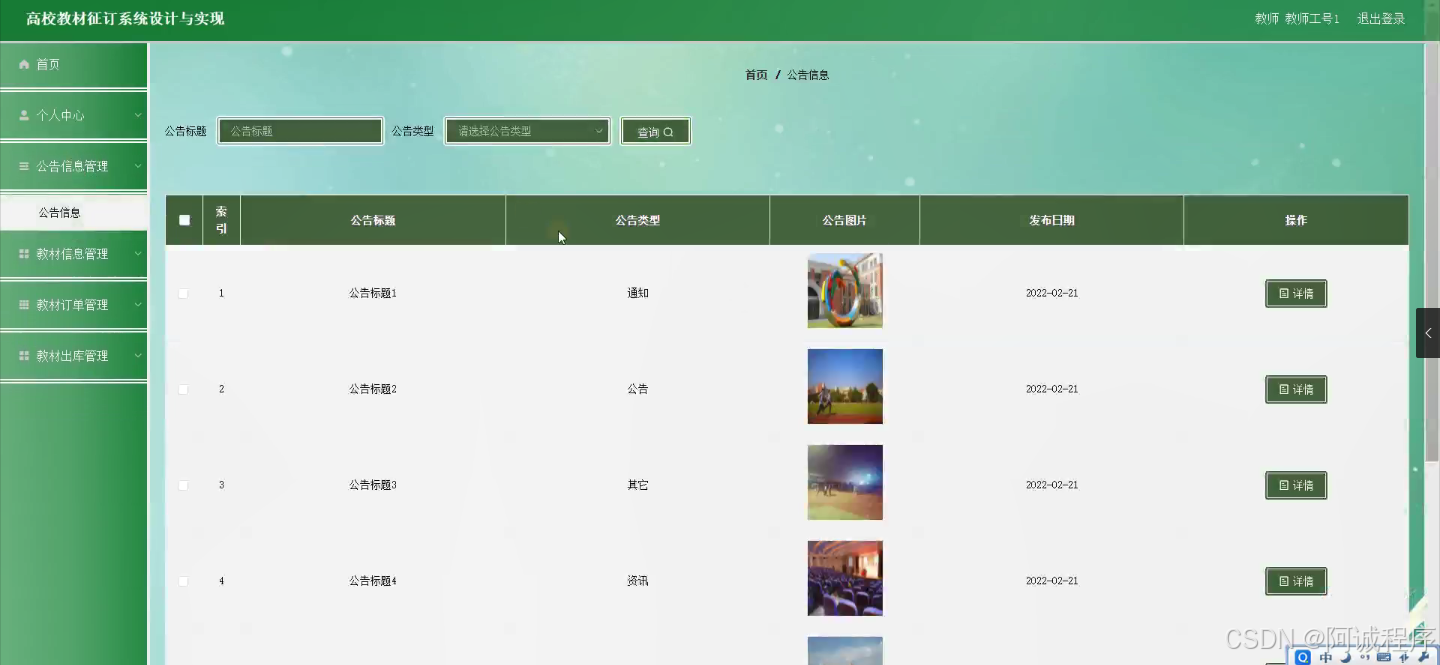
Task: Click the 公告信息管理 list icon
Action: click(x=22, y=166)
